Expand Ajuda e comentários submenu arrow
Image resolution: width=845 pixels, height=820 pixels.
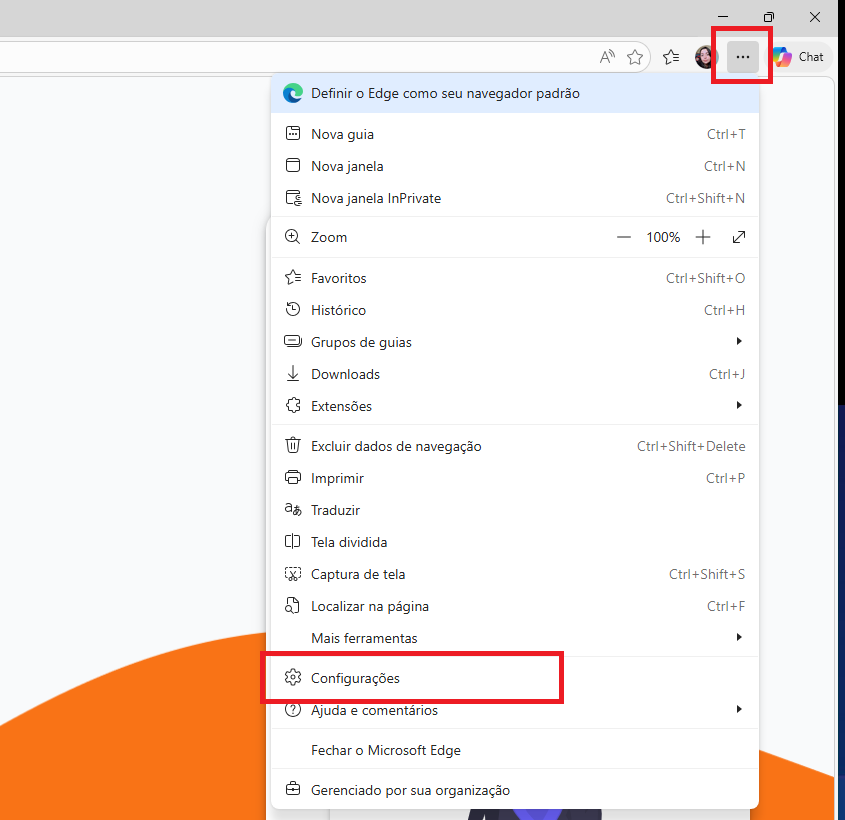(739, 710)
